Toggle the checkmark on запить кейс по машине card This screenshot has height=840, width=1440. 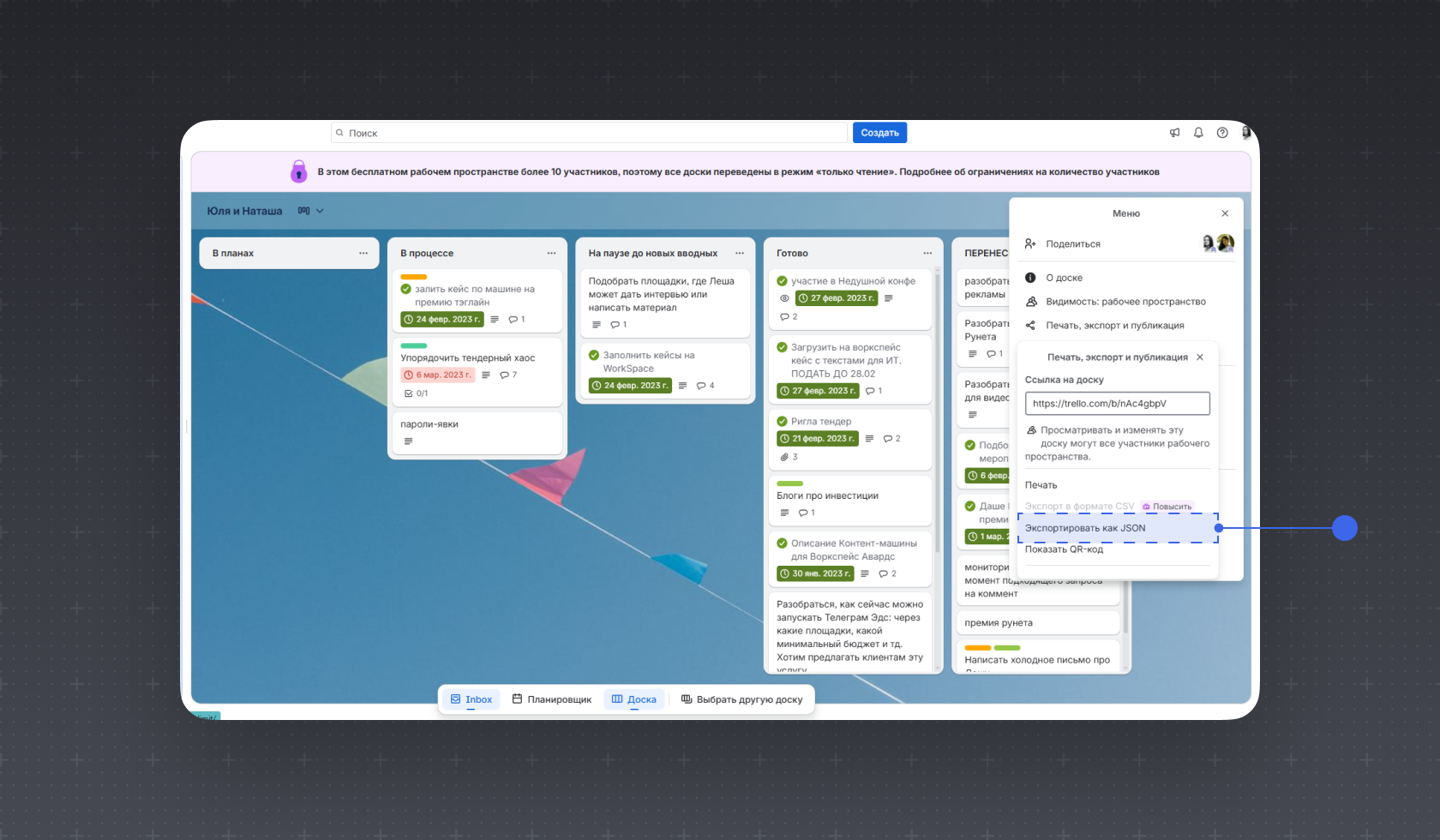(406, 289)
